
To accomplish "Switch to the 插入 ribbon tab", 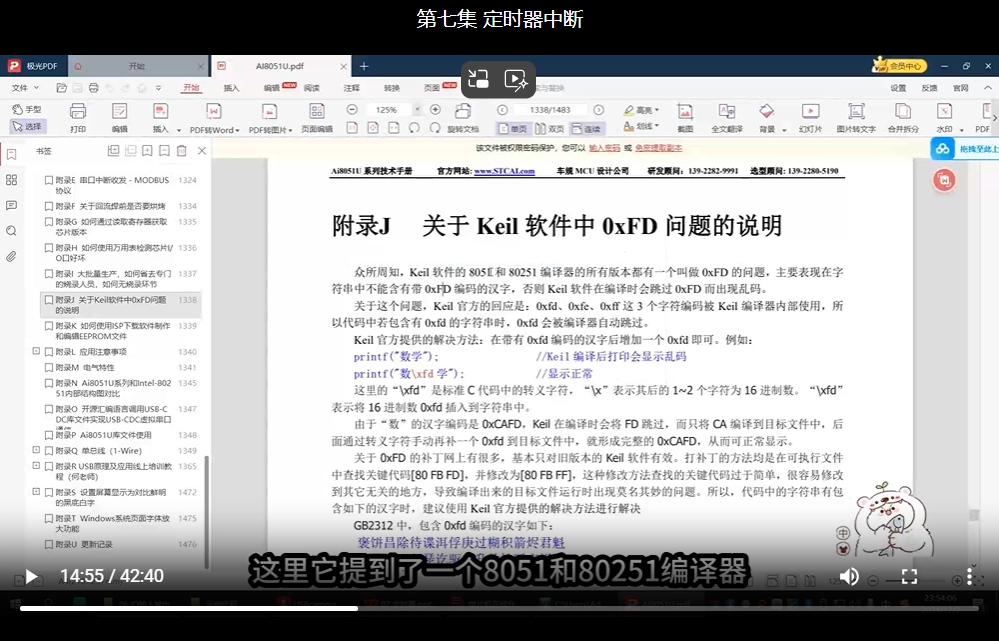I will [231, 88].
